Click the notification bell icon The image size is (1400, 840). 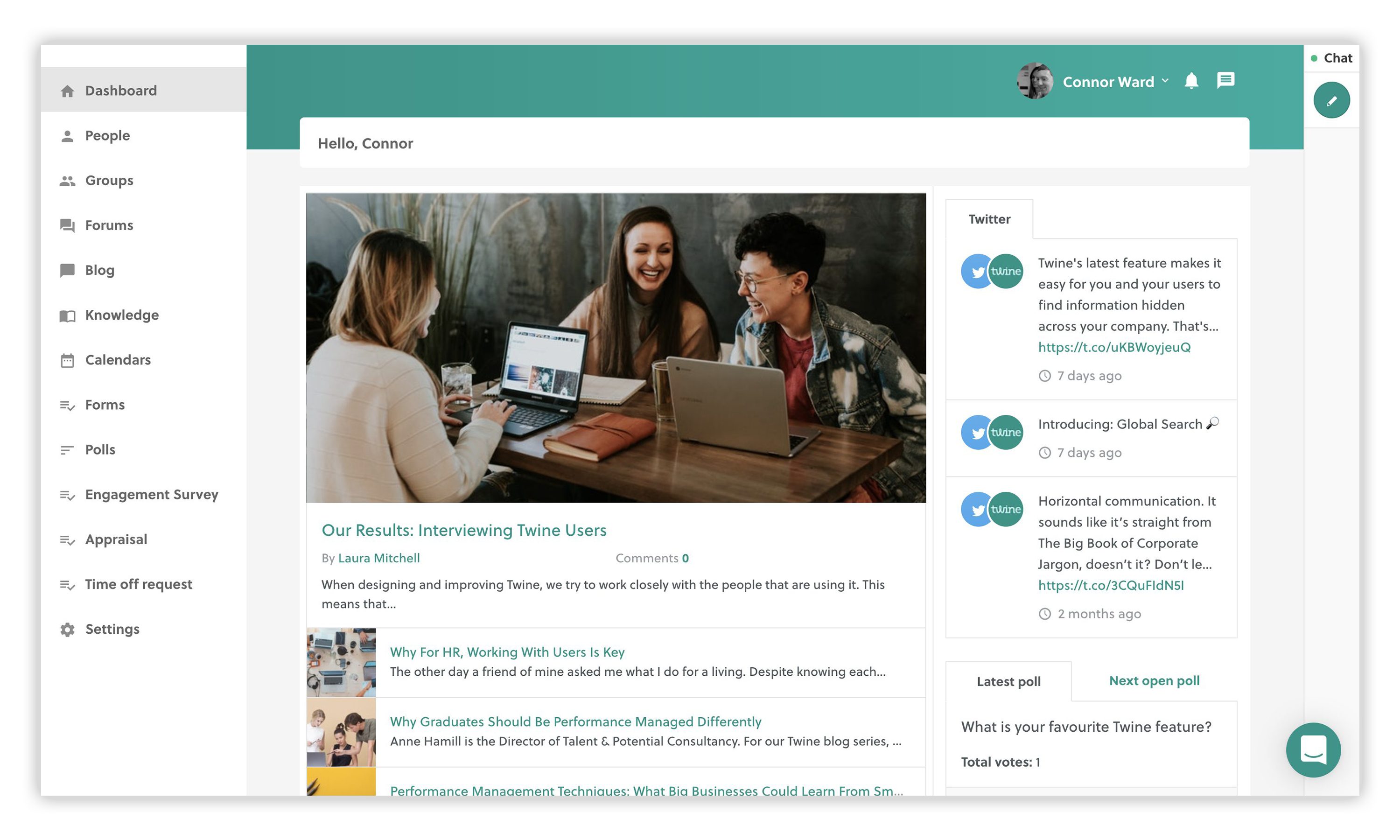click(1190, 82)
